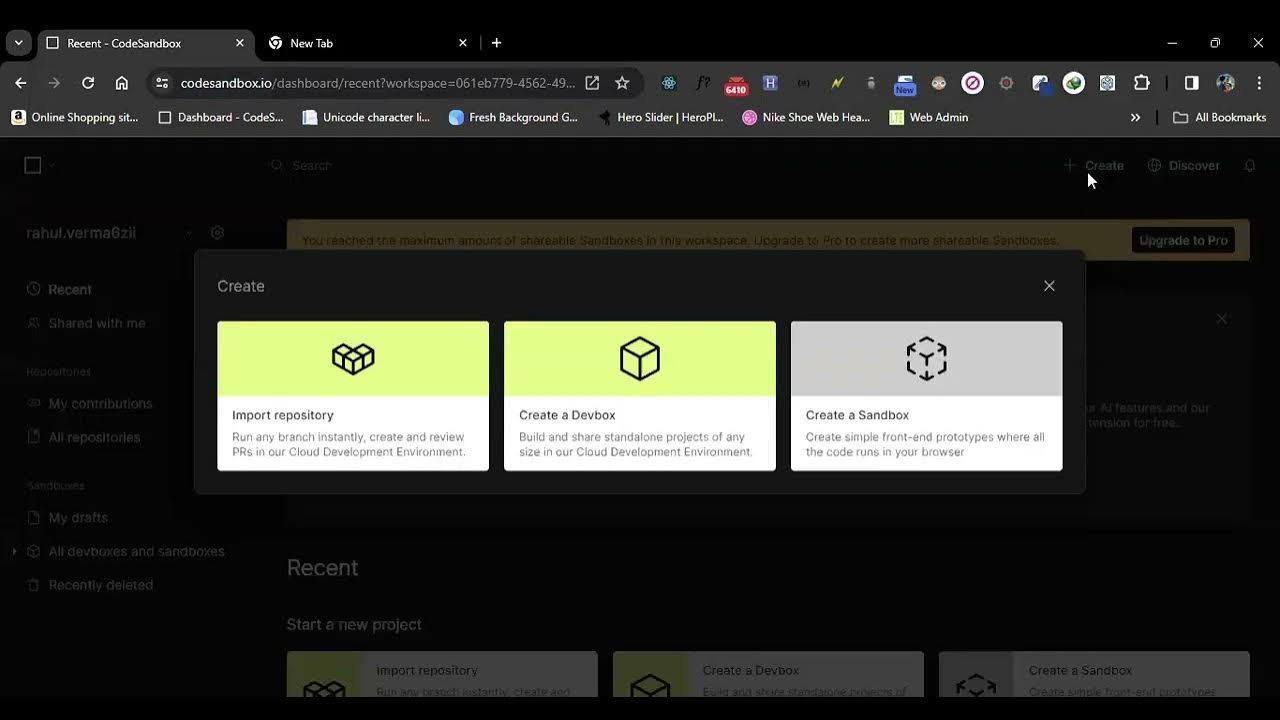Reload the page
1280x720 pixels.
pyautogui.click(x=88, y=83)
